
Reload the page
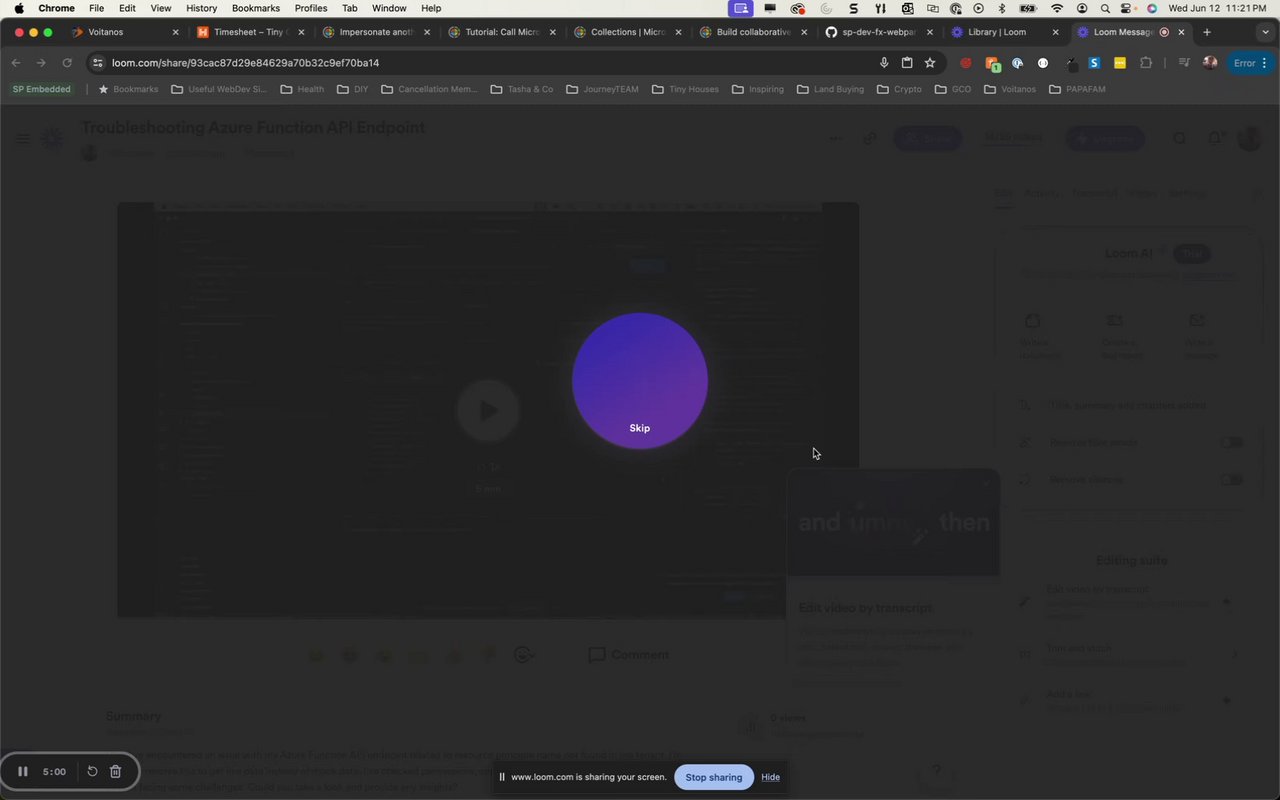point(67,63)
